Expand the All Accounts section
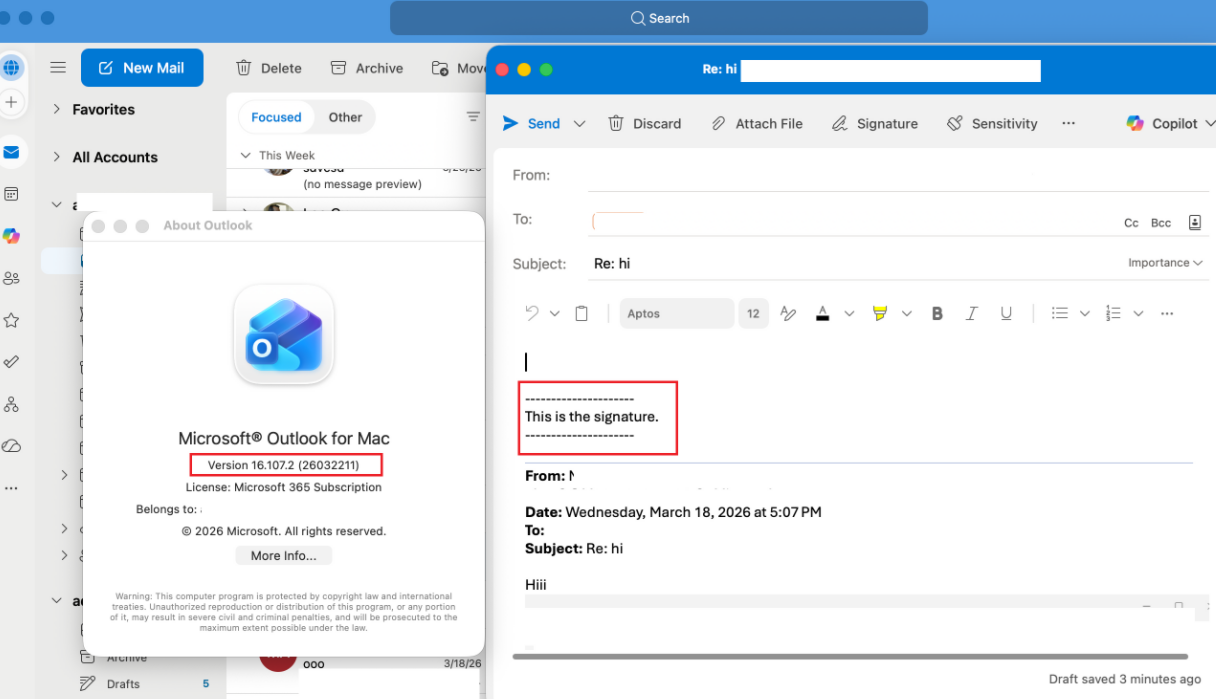This screenshot has width=1216, height=699. (x=56, y=157)
